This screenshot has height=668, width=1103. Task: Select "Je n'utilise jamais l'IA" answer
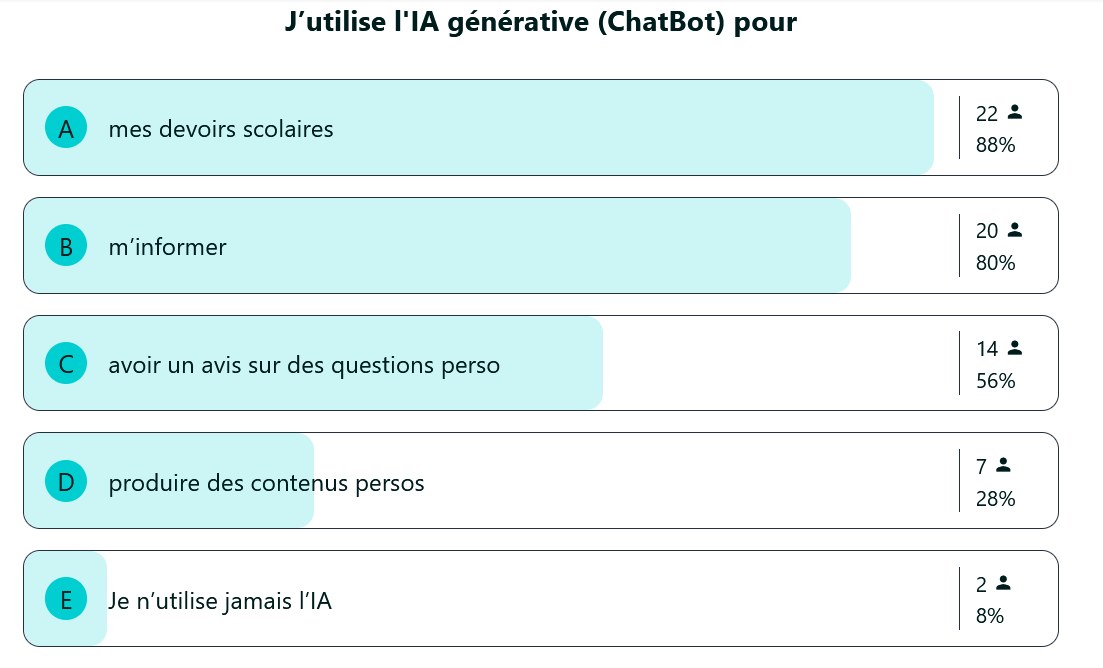(220, 601)
